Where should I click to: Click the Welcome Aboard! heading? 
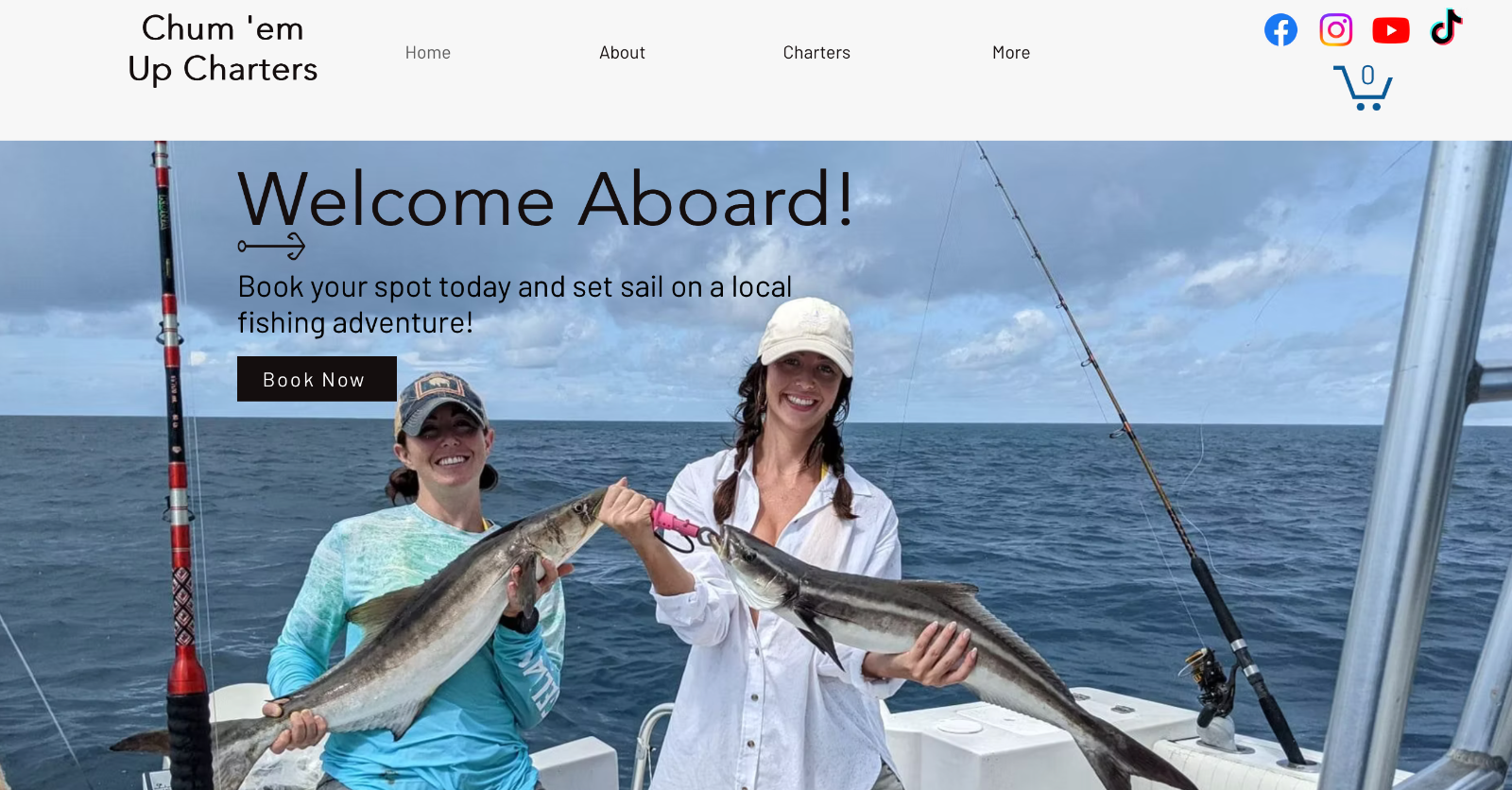pyautogui.click(x=546, y=199)
